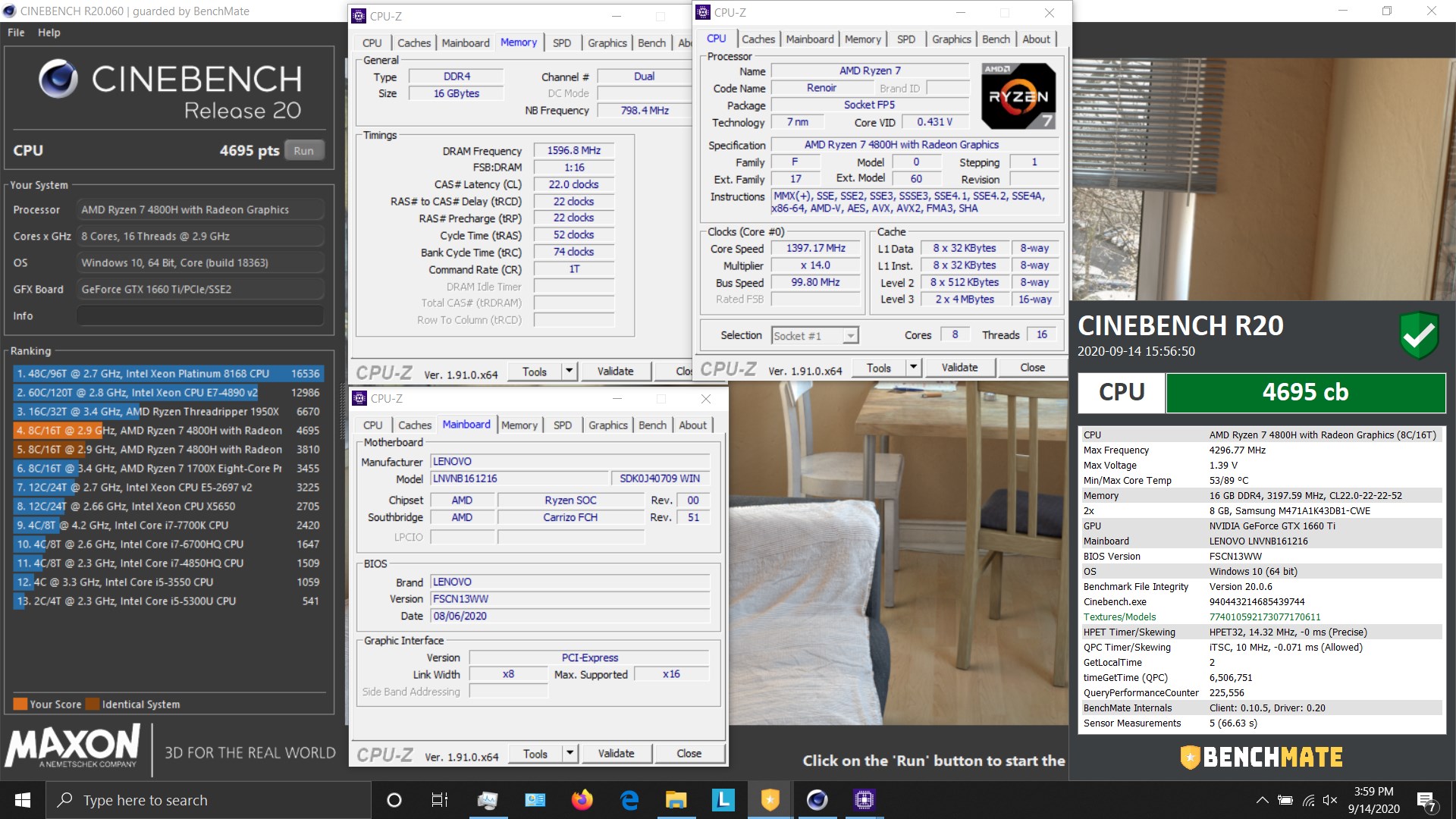
Task: Click Close button in Mainboard CPU-Z window
Action: coord(689,754)
